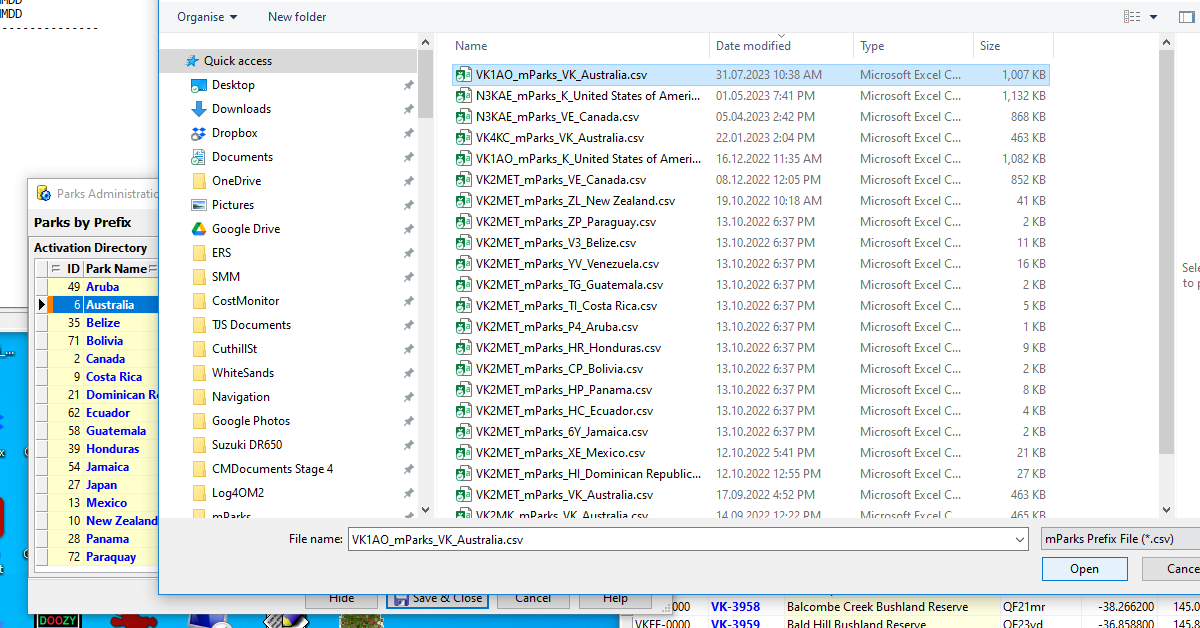The width and height of the screenshot is (1200, 628).
Task: Select CMDocuments Stage 4 folder
Action: (x=272, y=469)
